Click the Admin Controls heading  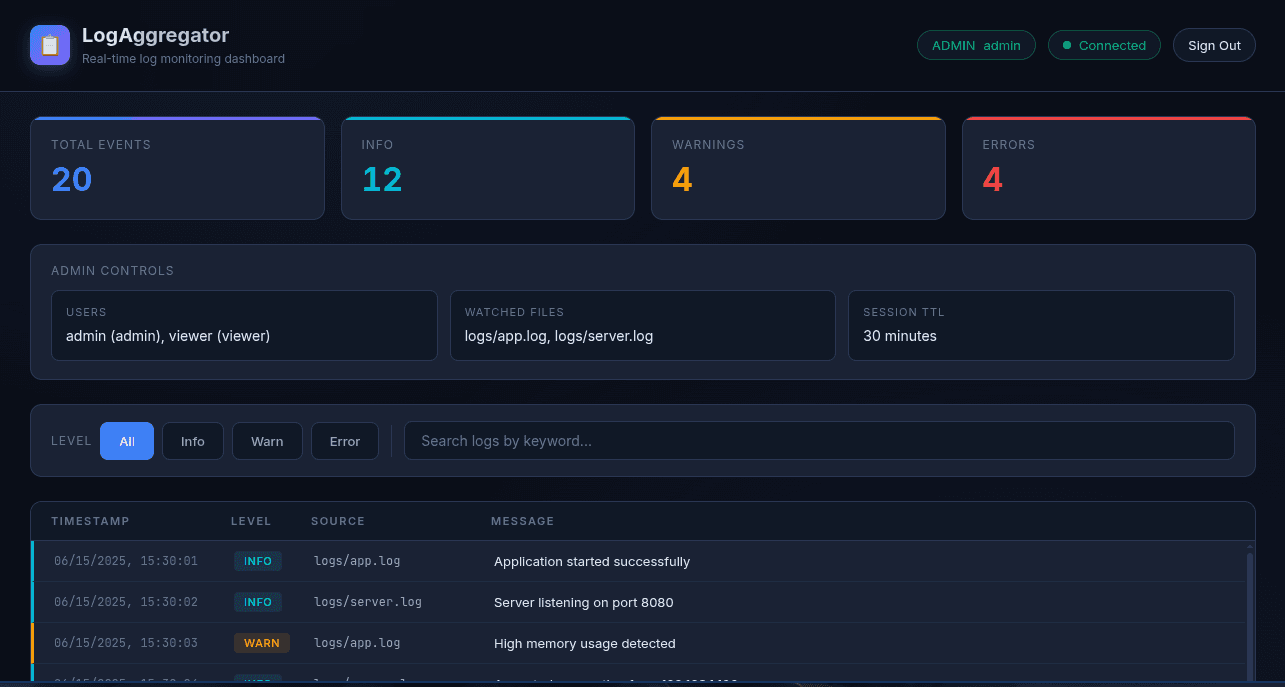(x=112, y=271)
